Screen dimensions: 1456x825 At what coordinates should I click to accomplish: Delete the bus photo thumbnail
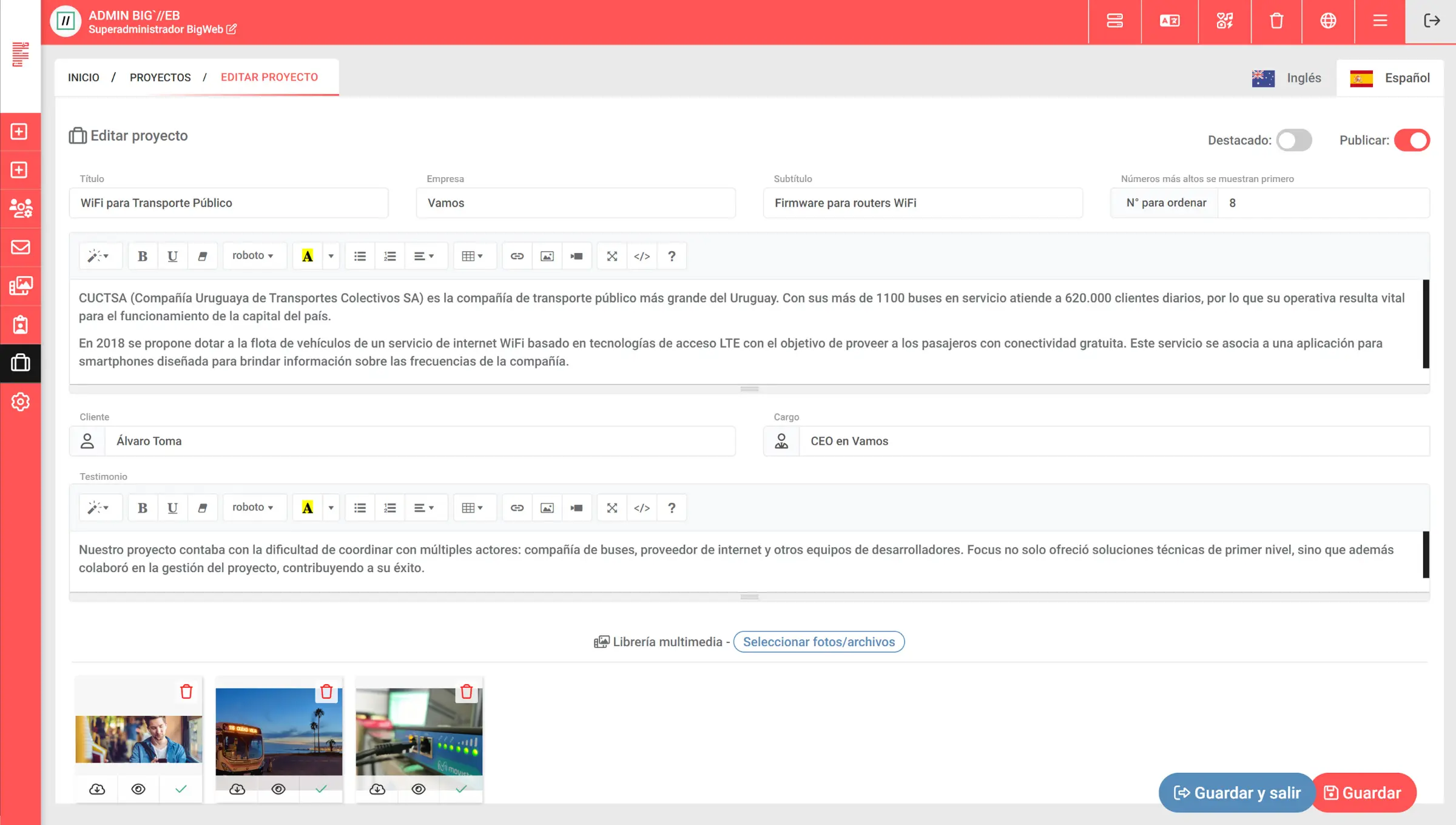click(x=326, y=692)
